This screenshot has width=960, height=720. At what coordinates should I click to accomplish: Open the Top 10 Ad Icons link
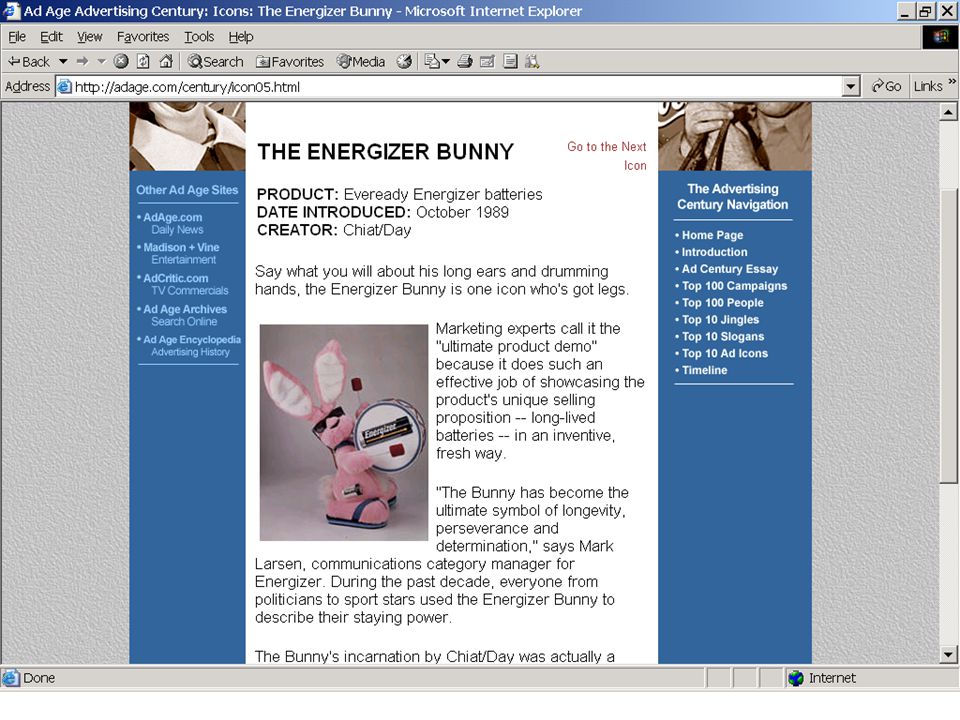pos(725,353)
